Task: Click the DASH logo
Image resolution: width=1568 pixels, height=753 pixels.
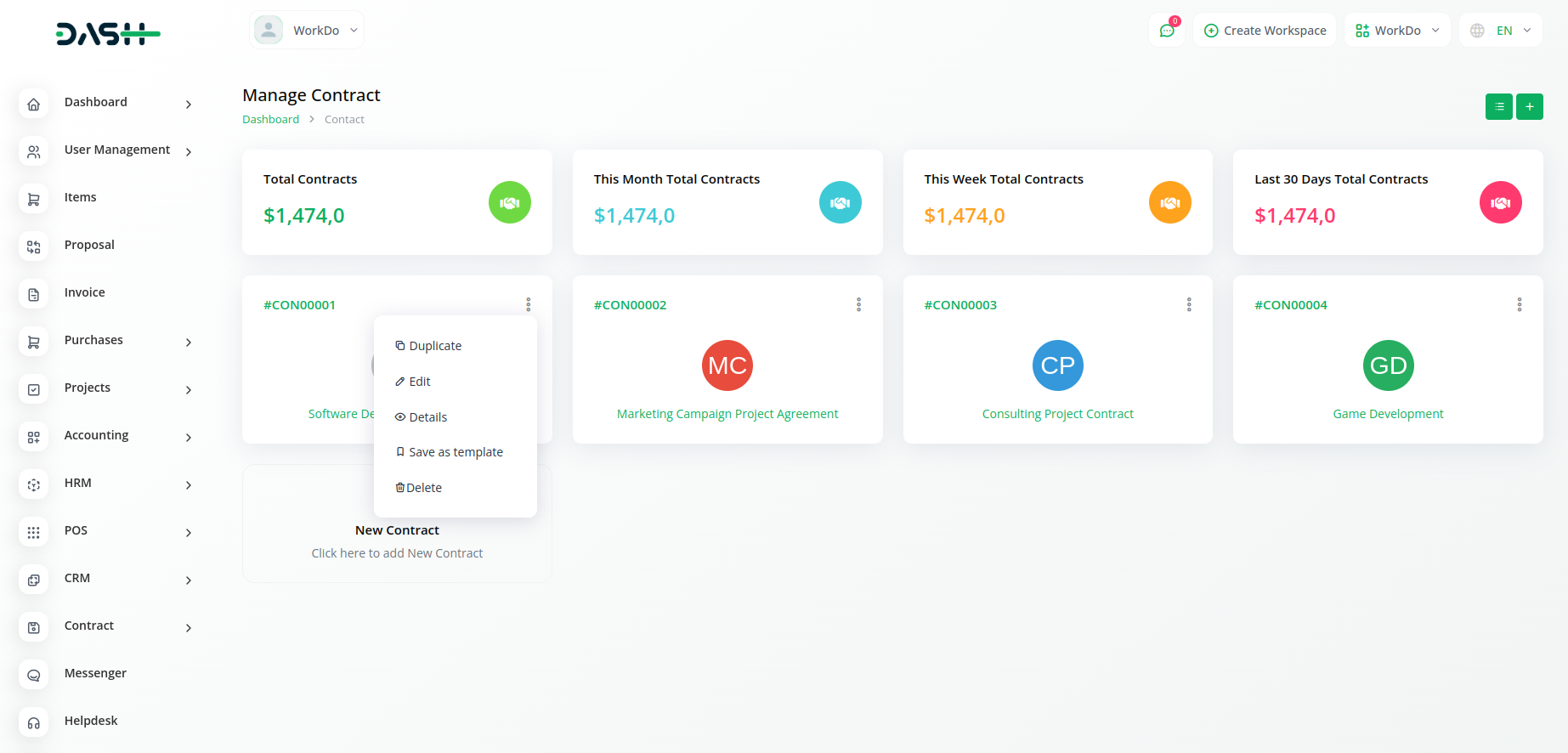Action: (x=108, y=34)
